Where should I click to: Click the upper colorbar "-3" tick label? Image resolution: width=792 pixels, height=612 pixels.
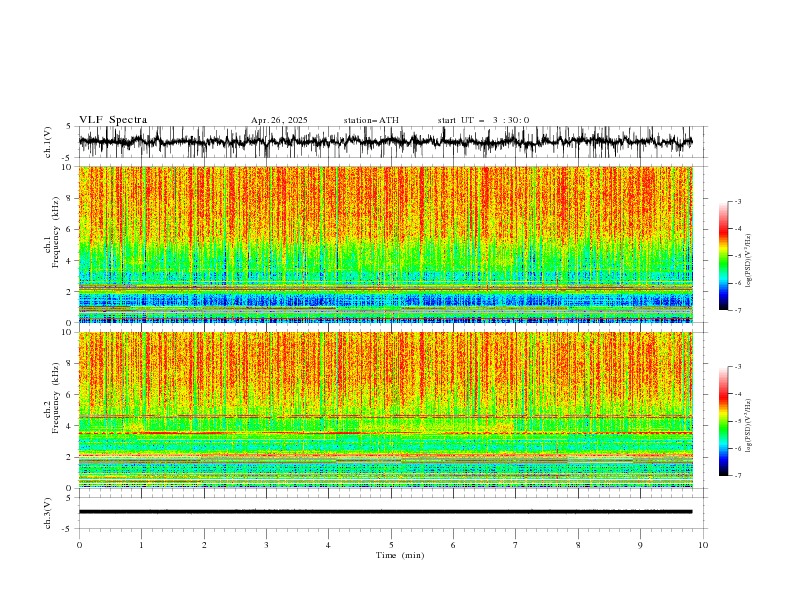coord(738,201)
